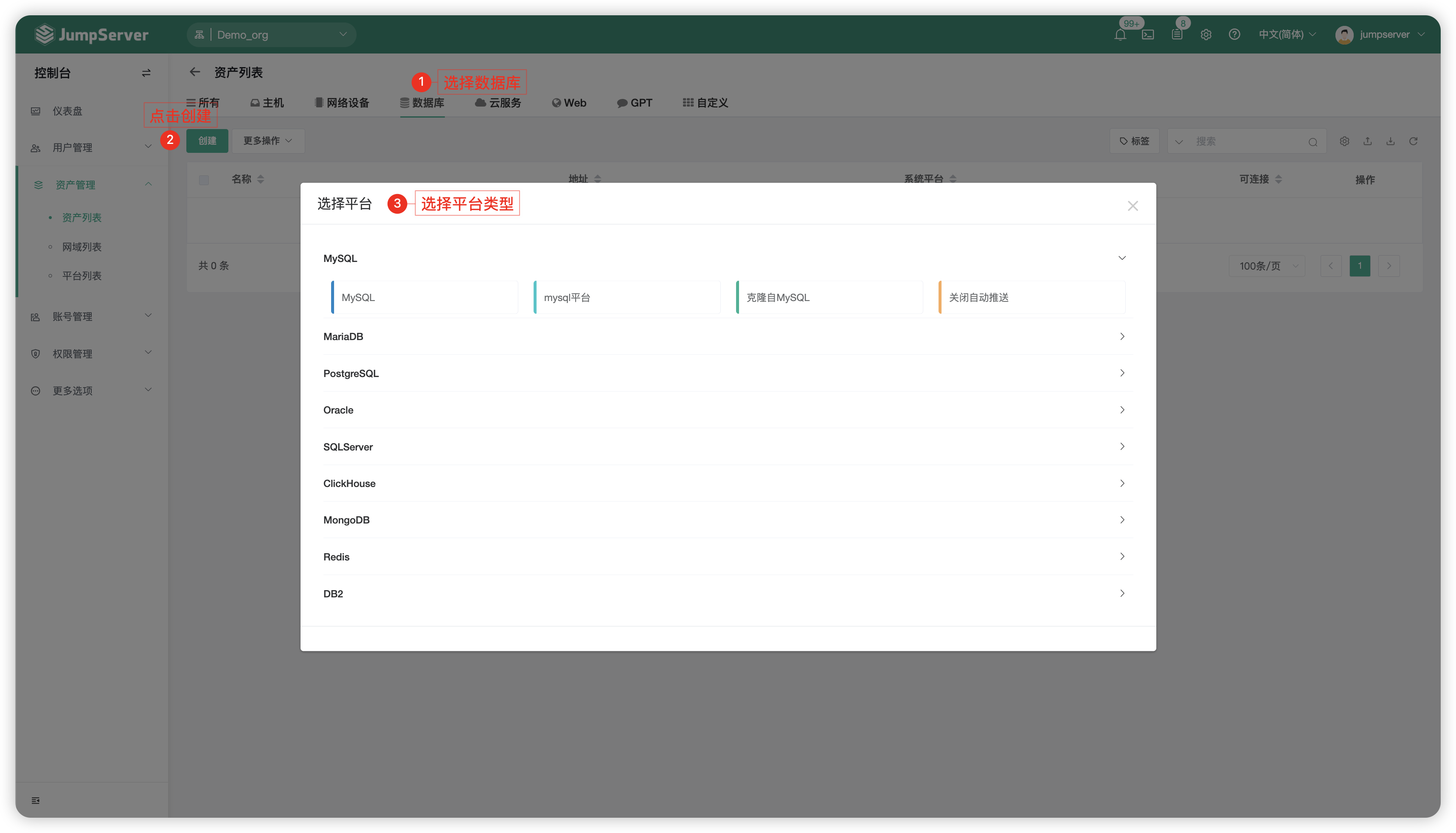Click the JumpServer logo
This screenshot has height=833, width=1456.
(x=92, y=34)
